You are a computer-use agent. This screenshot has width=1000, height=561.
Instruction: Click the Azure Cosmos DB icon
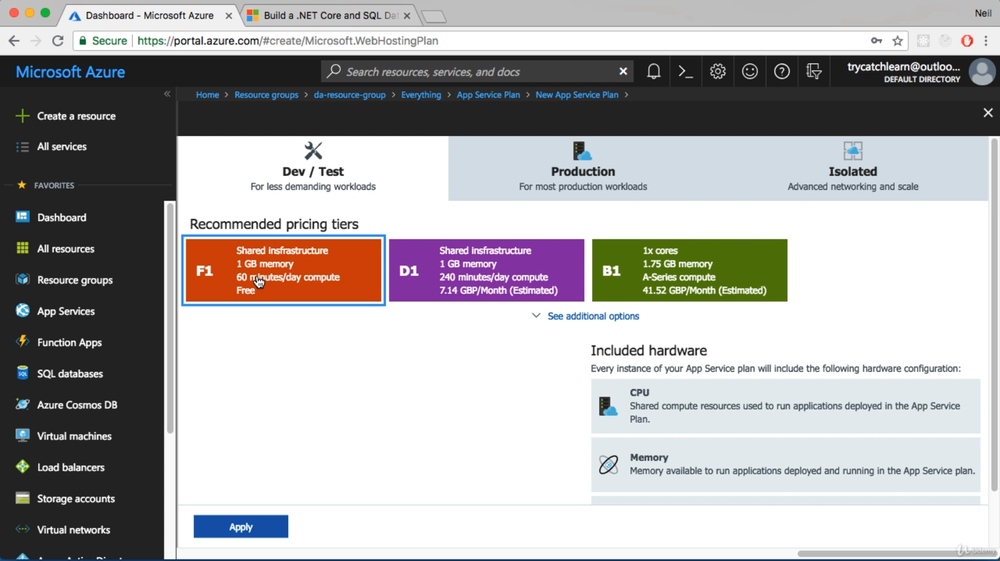pyautogui.click(x=22, y=404)
